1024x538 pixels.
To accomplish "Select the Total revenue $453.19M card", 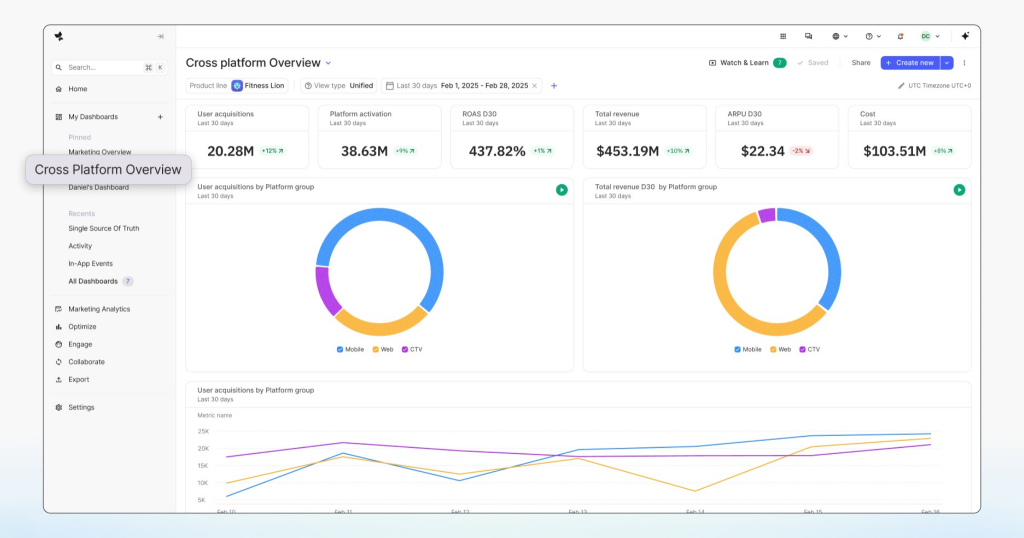I will [x=645, y=137].
